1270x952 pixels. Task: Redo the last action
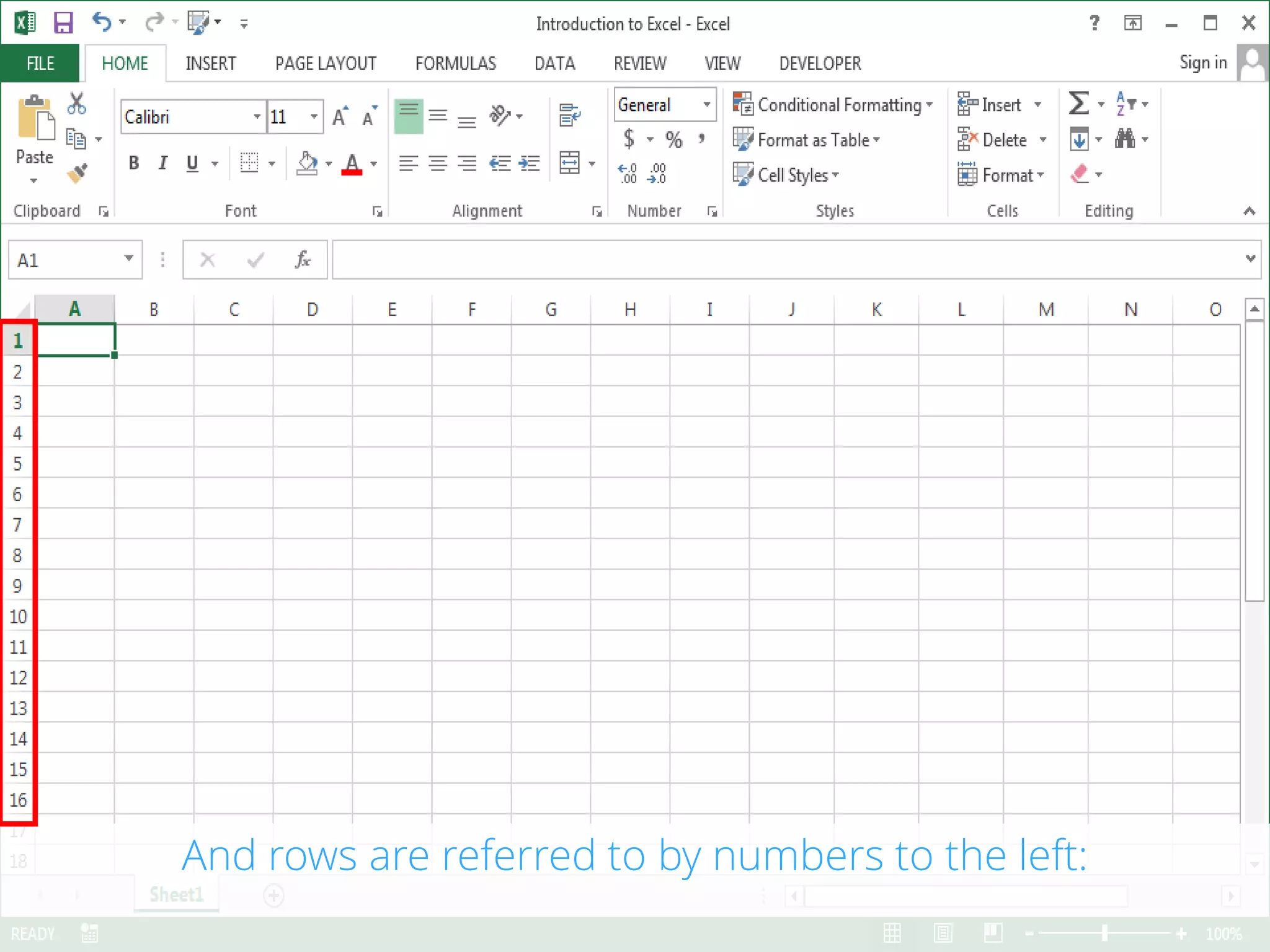(154, 22)
